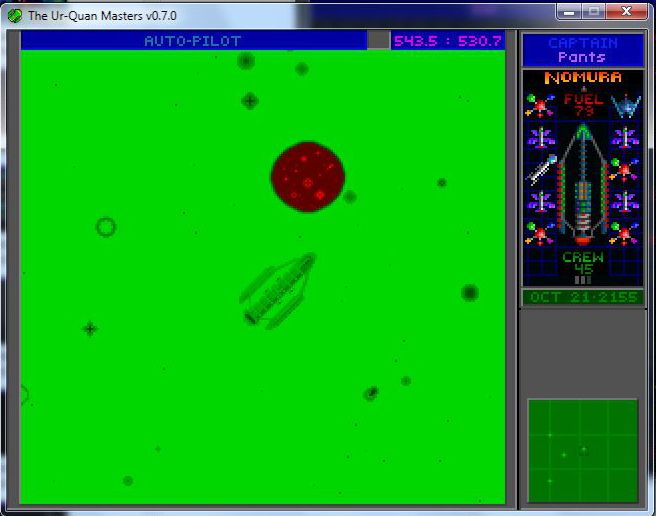Click the green radar minimap

583,450
